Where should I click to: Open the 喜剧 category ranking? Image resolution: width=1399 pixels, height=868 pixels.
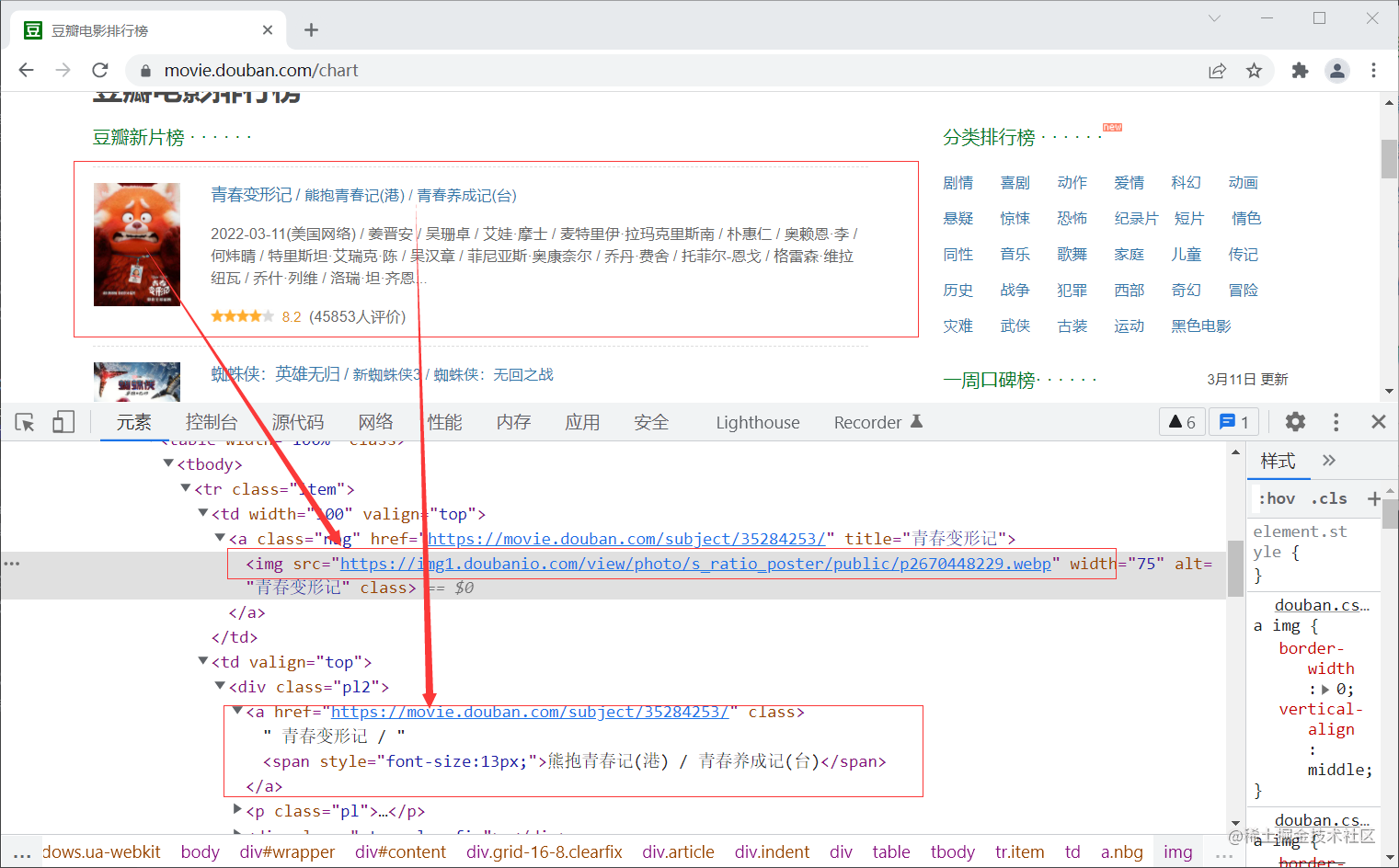(1015, 183)
